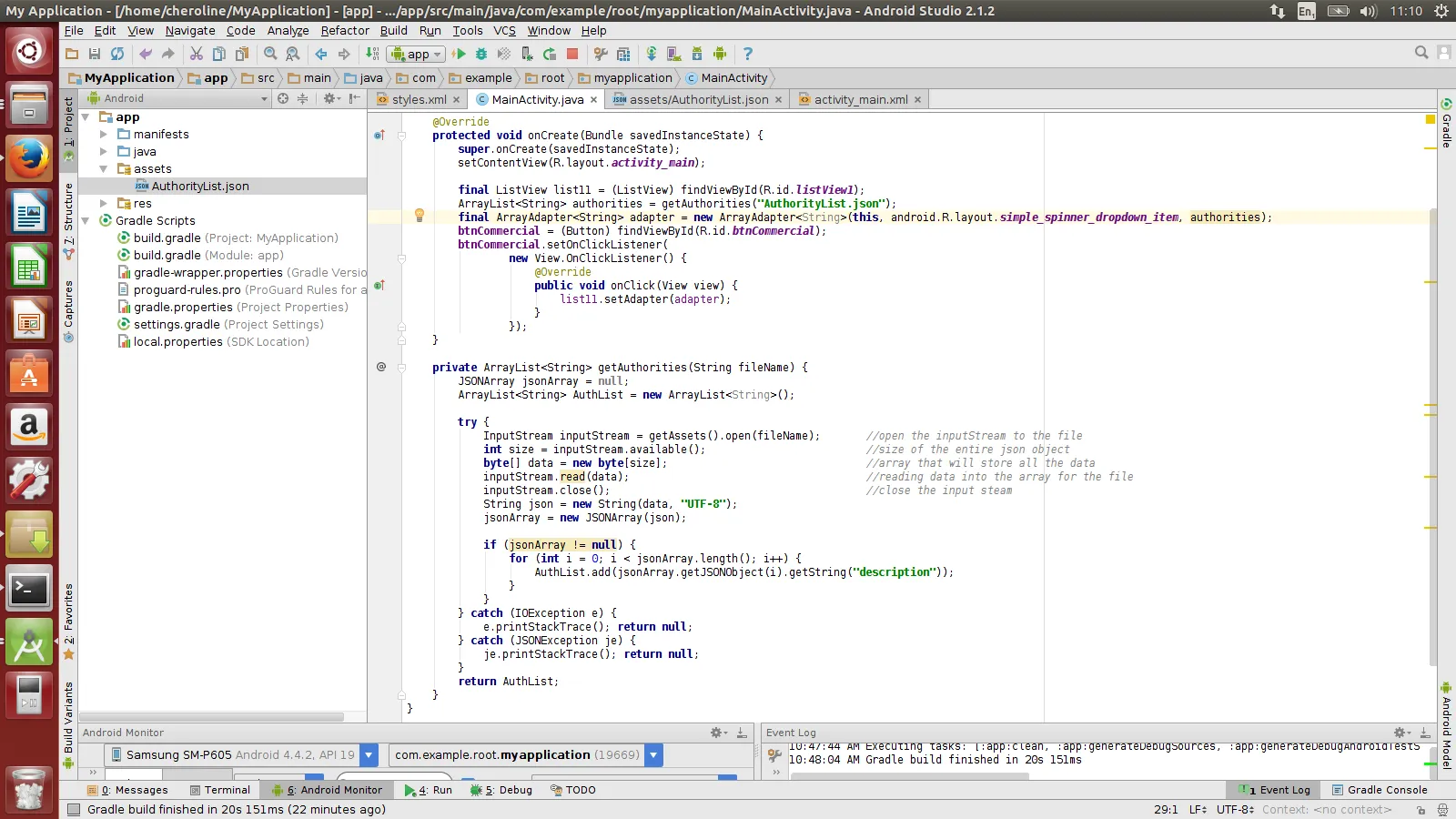This screenshot has height=819, width=1456.
Task: Open the Help question mark icon
Action: click(x=747, y=55)
